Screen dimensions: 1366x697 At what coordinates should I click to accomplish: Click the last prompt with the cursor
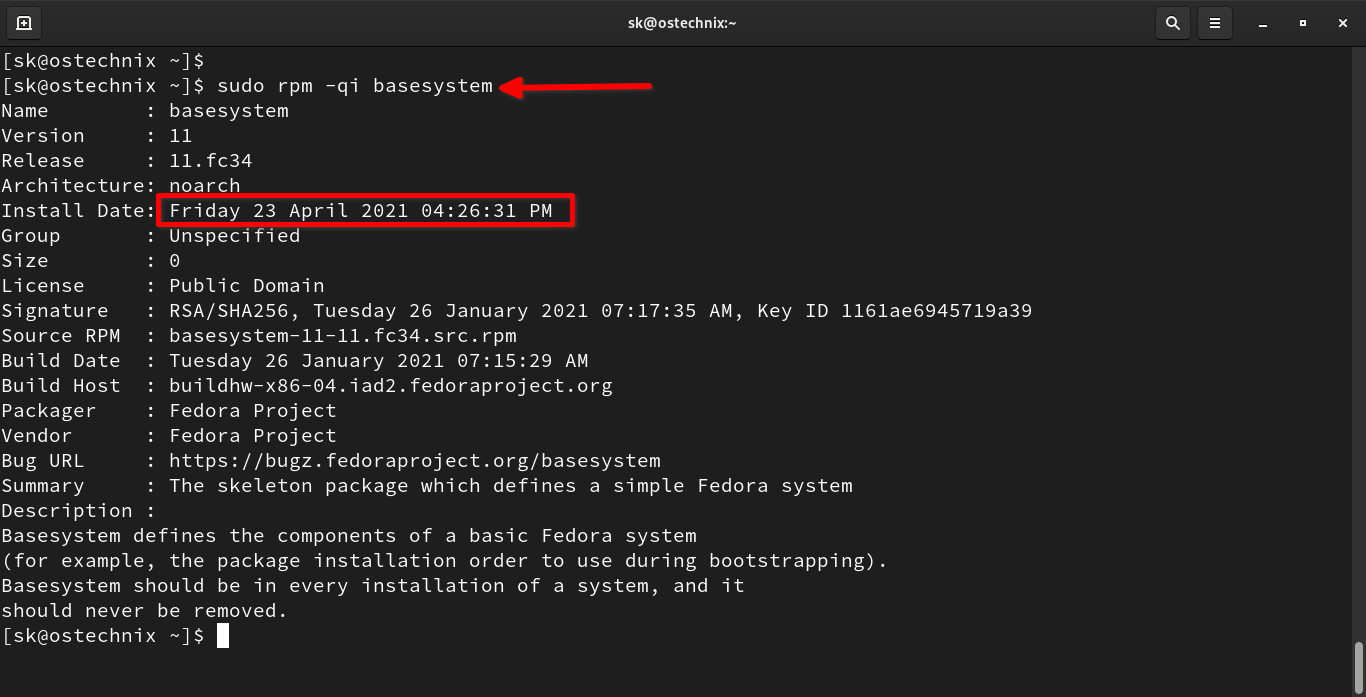click(x=115, y=636)
